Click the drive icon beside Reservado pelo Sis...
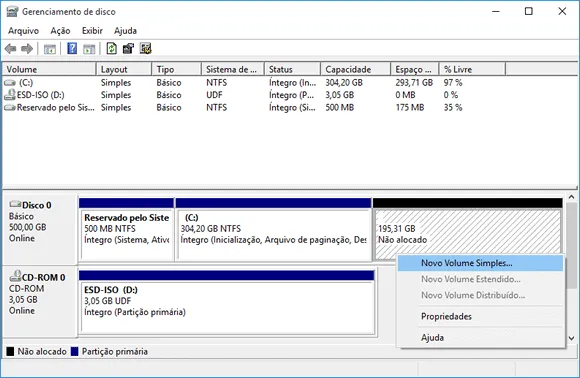580x378 pixels. point(10,108)
